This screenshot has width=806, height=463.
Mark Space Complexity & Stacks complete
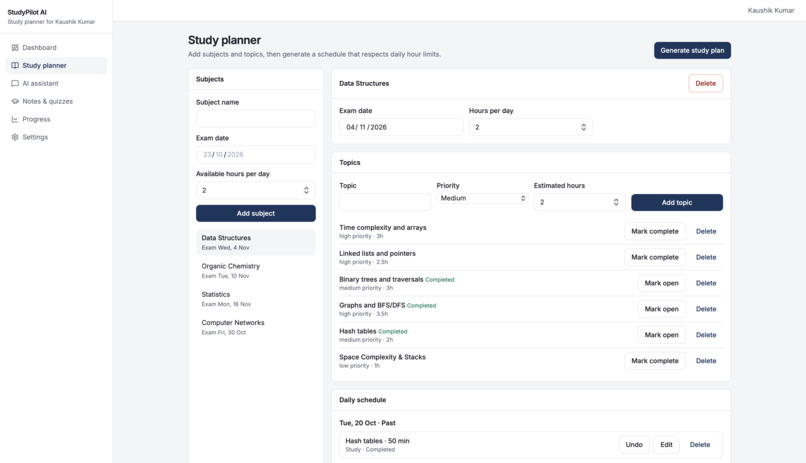click(x=655, y=361)
